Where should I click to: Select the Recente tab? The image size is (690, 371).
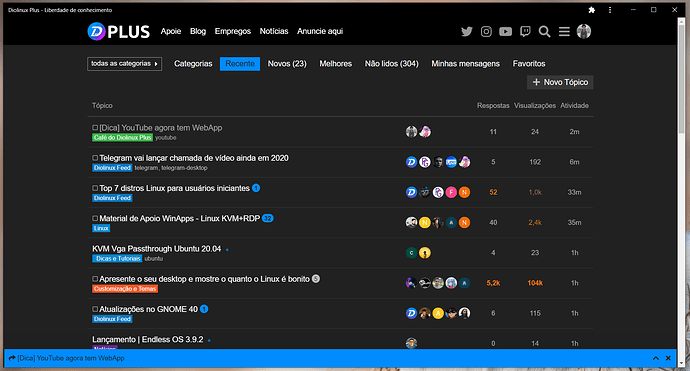[x=240, y=64]
